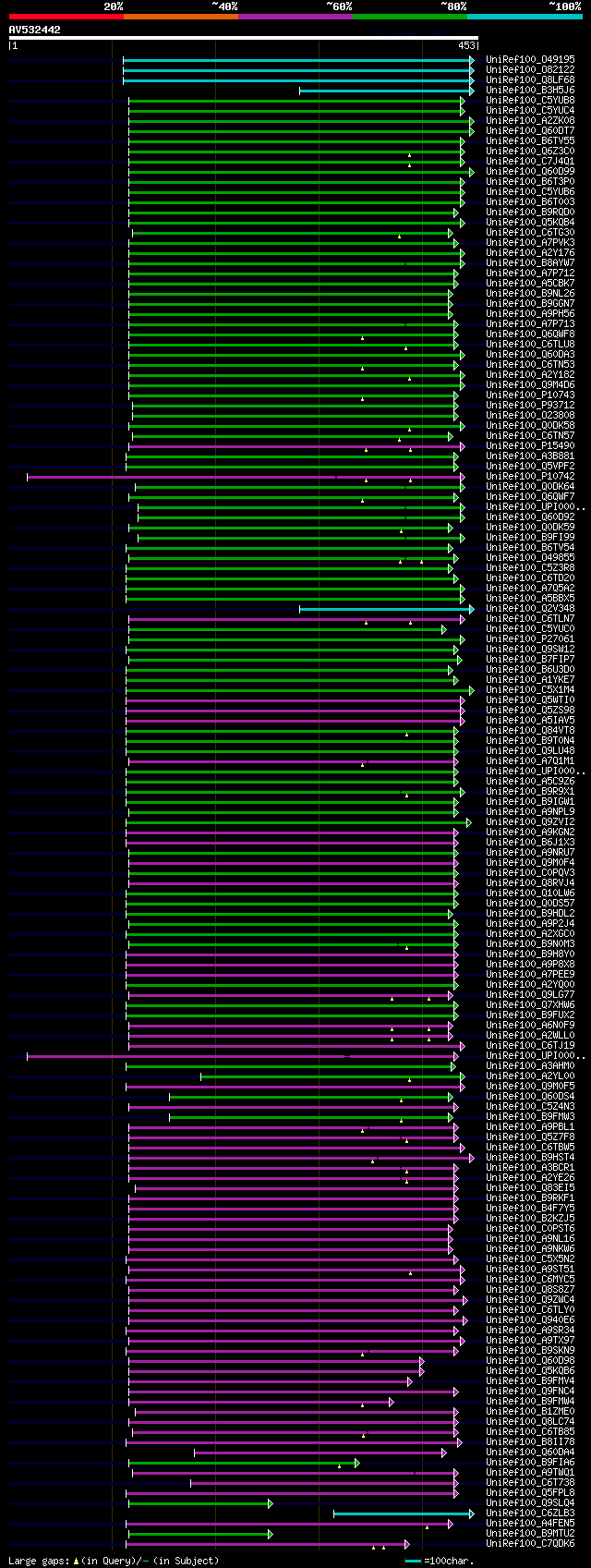Select the UniRef100_P27061 entry
Viewport: 591px width, 1568px height.
pos(530,639)
